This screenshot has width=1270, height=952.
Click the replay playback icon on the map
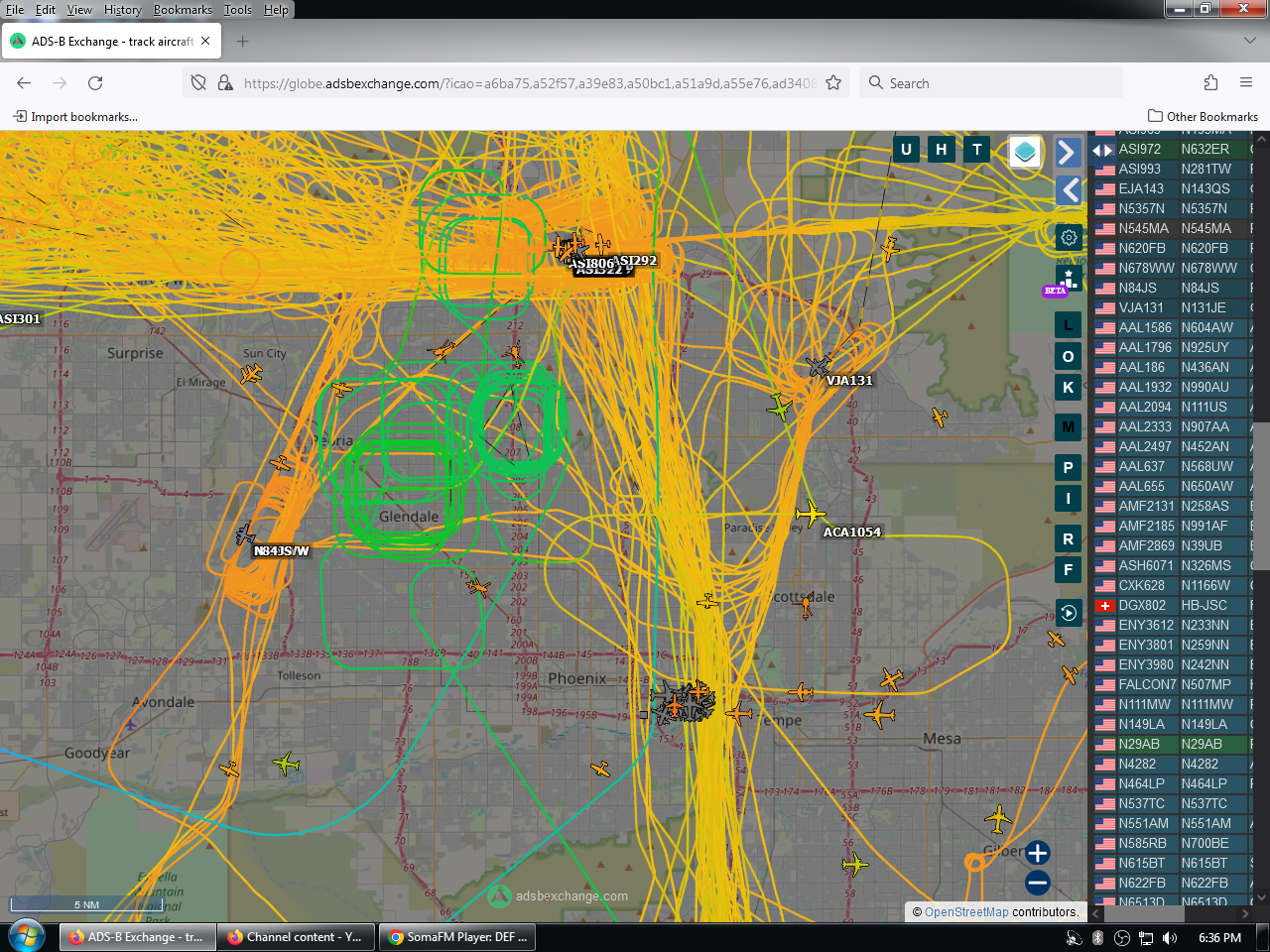click(x=1068, y=613)
